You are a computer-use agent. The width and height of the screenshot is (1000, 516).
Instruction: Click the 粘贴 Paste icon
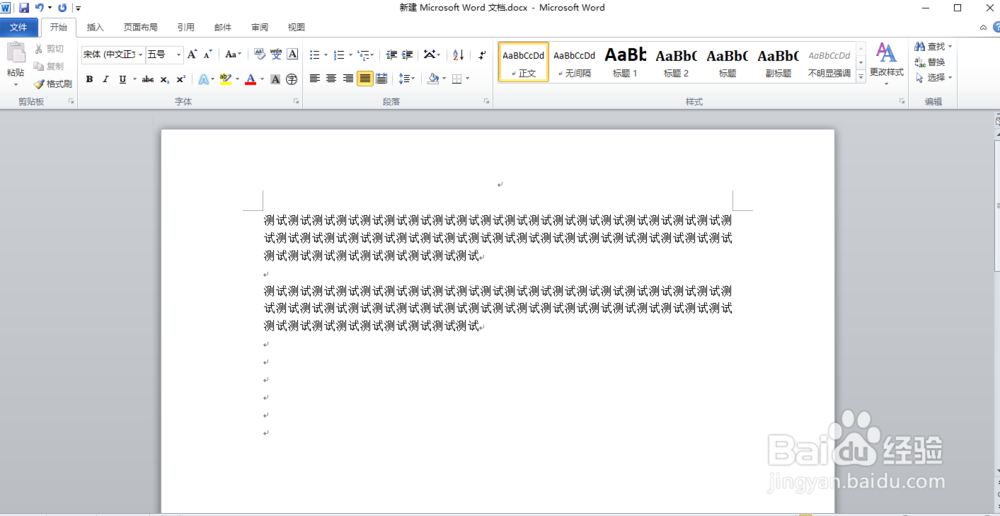pyautogui.click(x=16, y=54)
